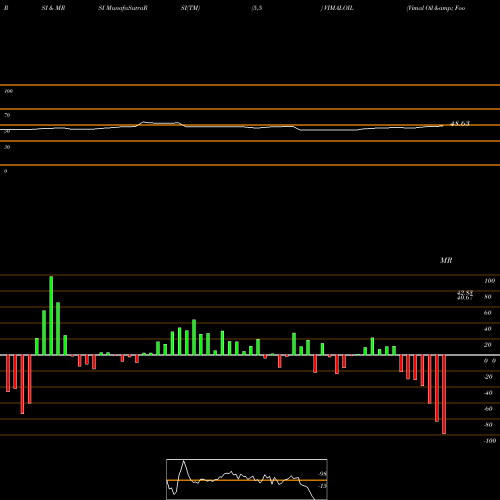
Task: Select the 'SI(TM)' header label
Action: 190,8
